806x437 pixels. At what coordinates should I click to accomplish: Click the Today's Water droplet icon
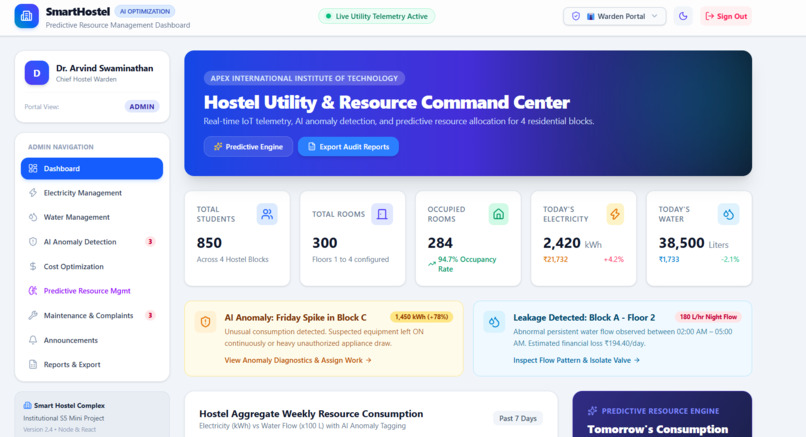coord(728,214)
